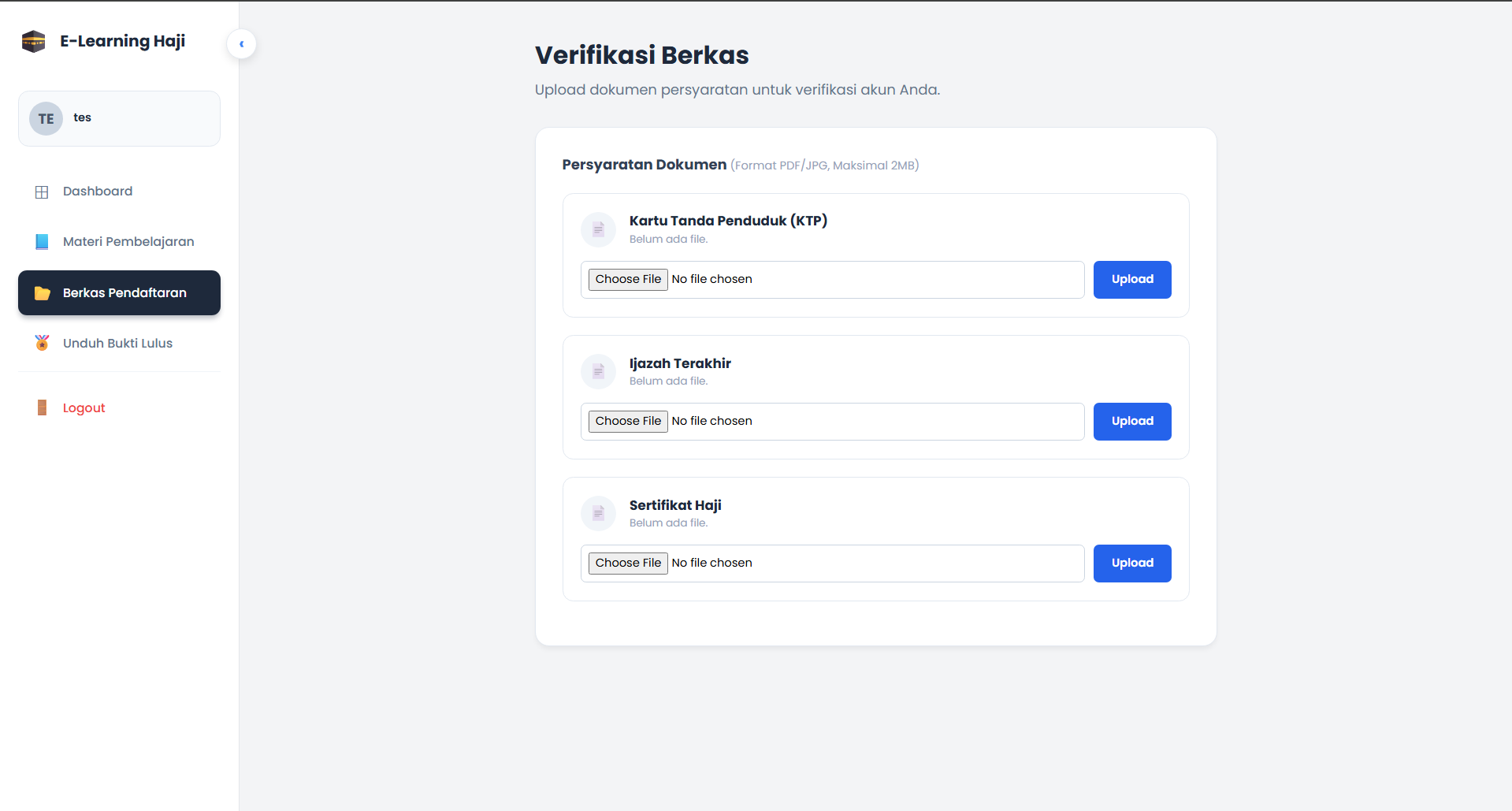The image size is (1512, 811).
Task: Go to Materi Pembelajaran
Action: (120, 242)
